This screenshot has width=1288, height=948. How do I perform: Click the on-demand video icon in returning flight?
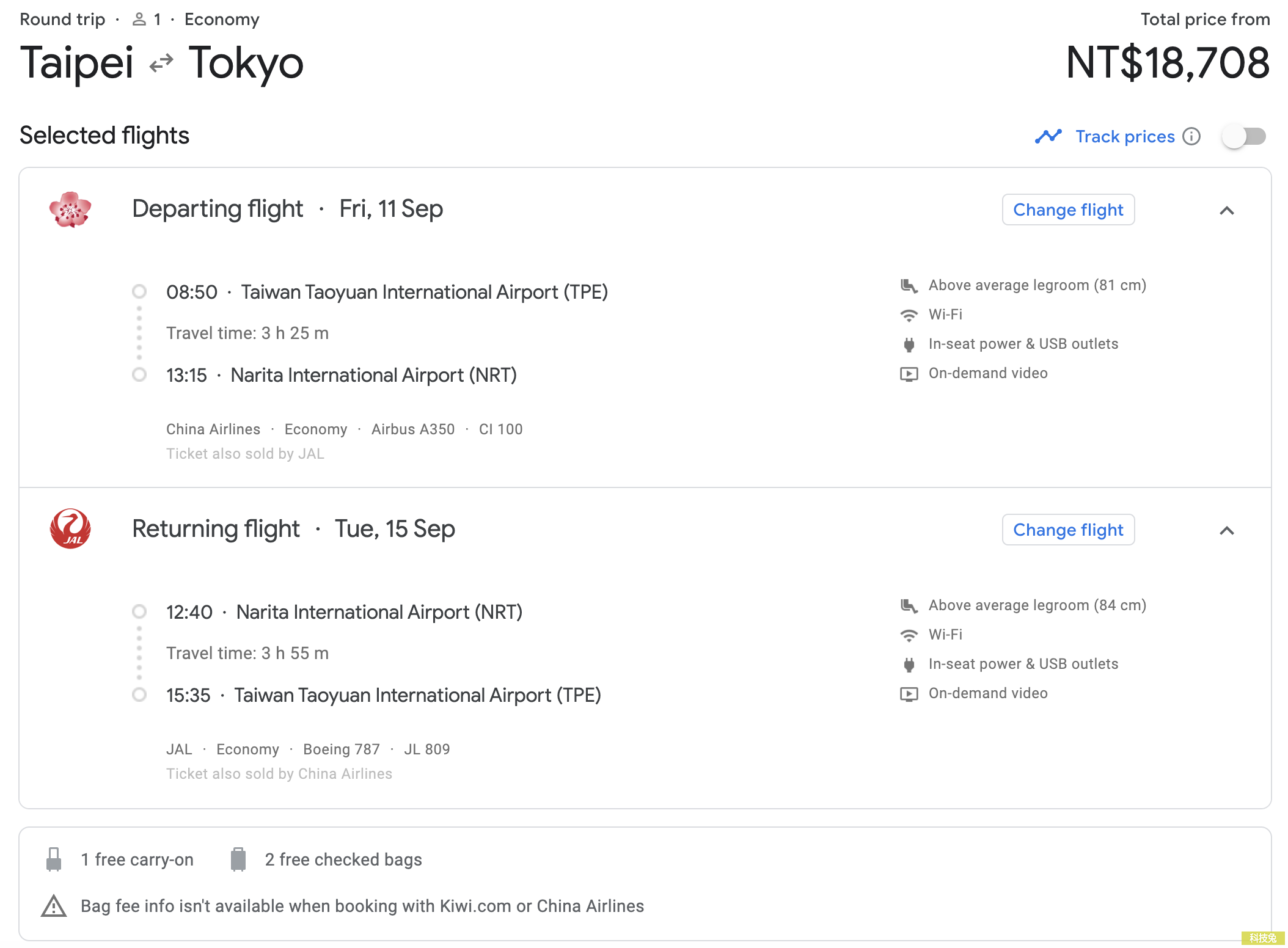click(x=909, y=694)
